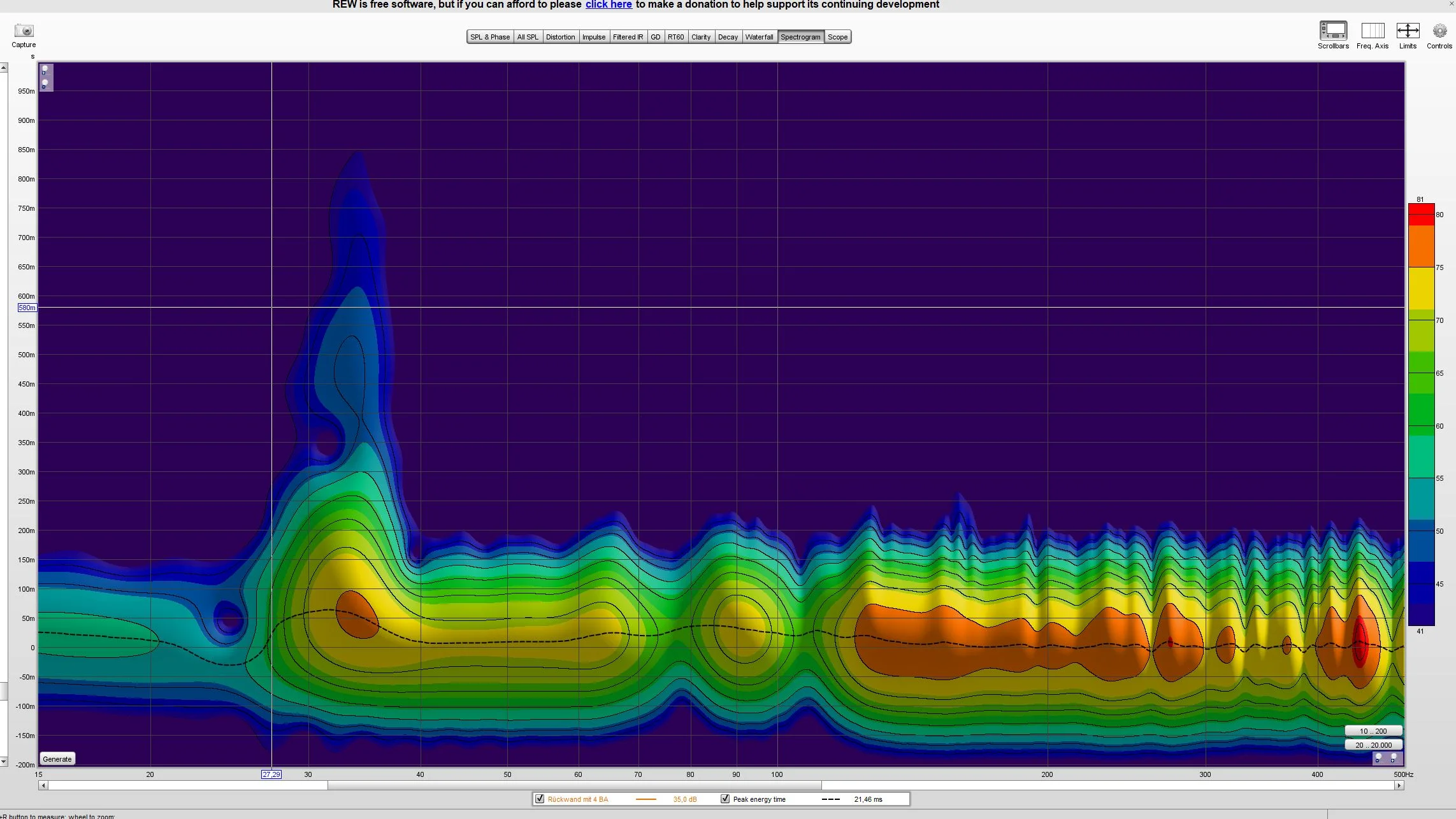
Task: Open the Scope tab
Action: tap(837, 37)
